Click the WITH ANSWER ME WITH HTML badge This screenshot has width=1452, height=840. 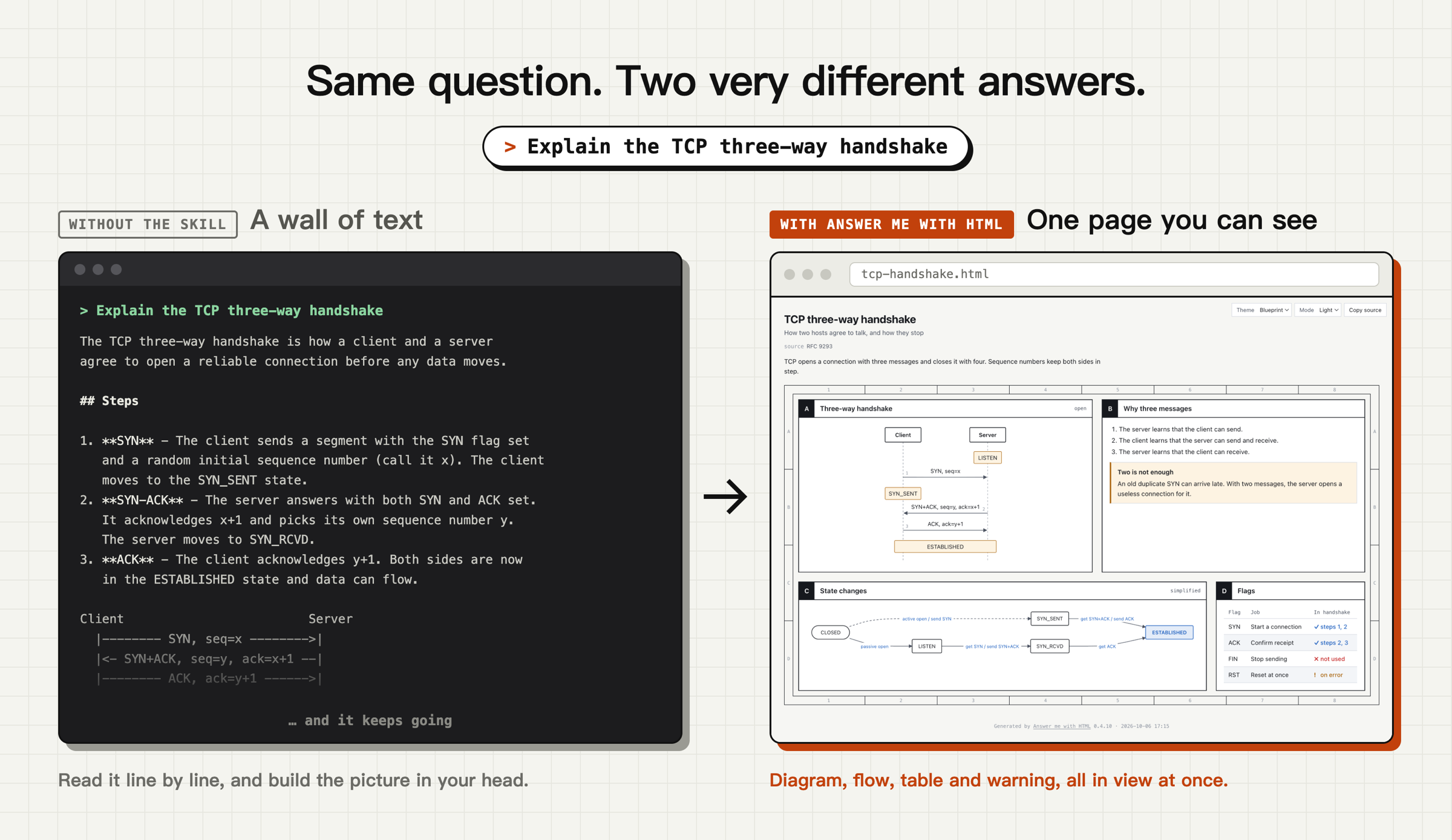(891, 224)
